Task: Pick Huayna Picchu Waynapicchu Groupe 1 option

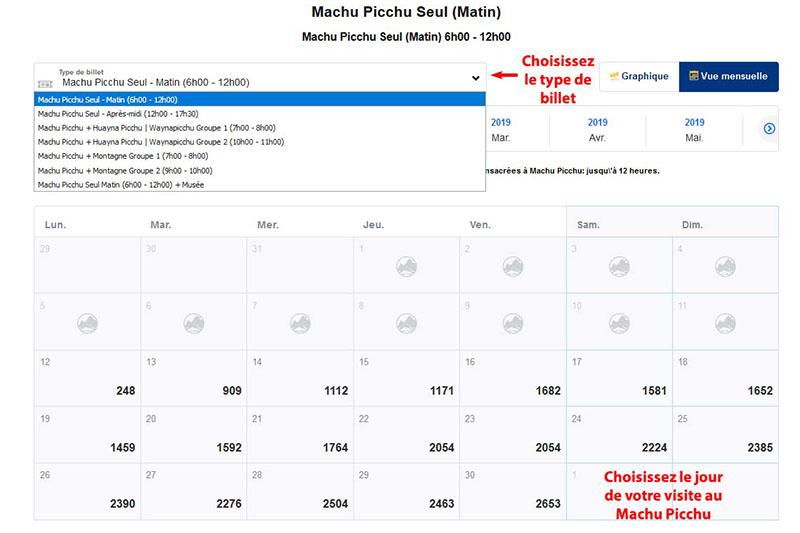Action: pos(260,128)
